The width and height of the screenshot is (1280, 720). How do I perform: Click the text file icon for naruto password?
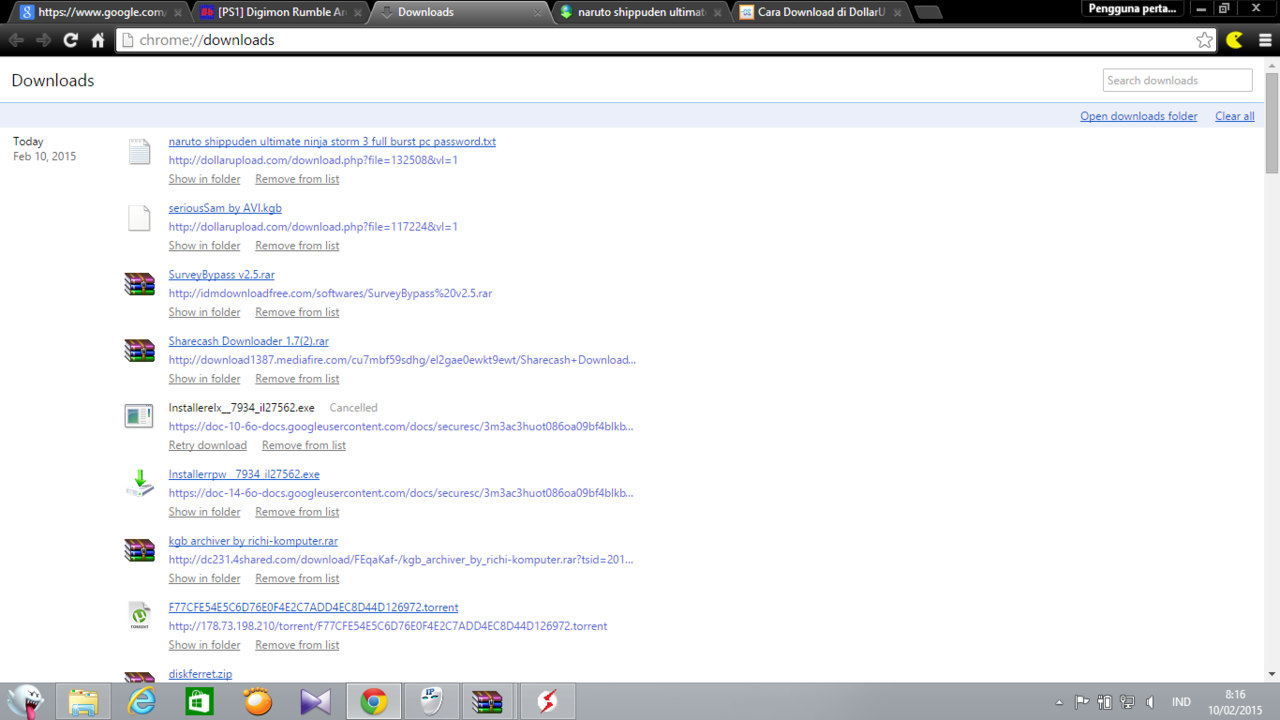point(140,151)
